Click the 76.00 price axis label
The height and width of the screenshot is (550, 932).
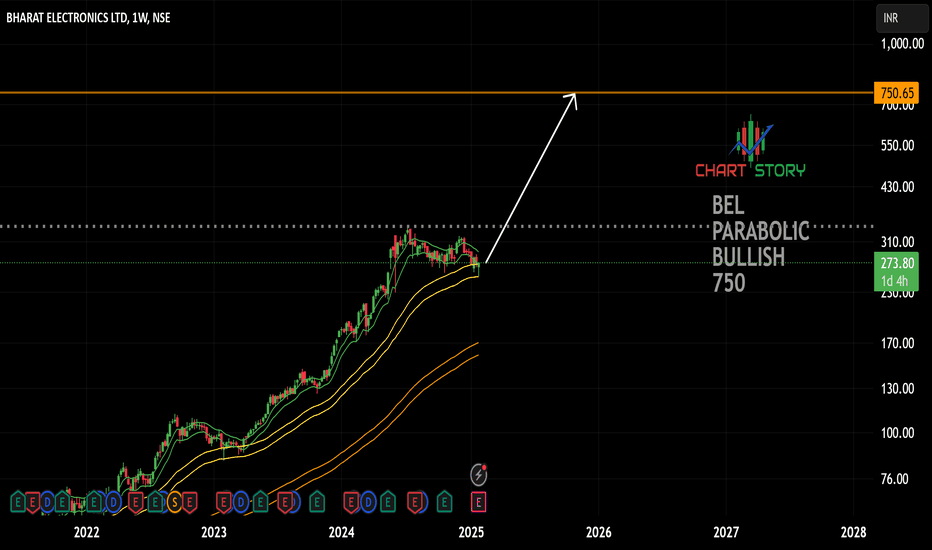[x=894, y=479]
